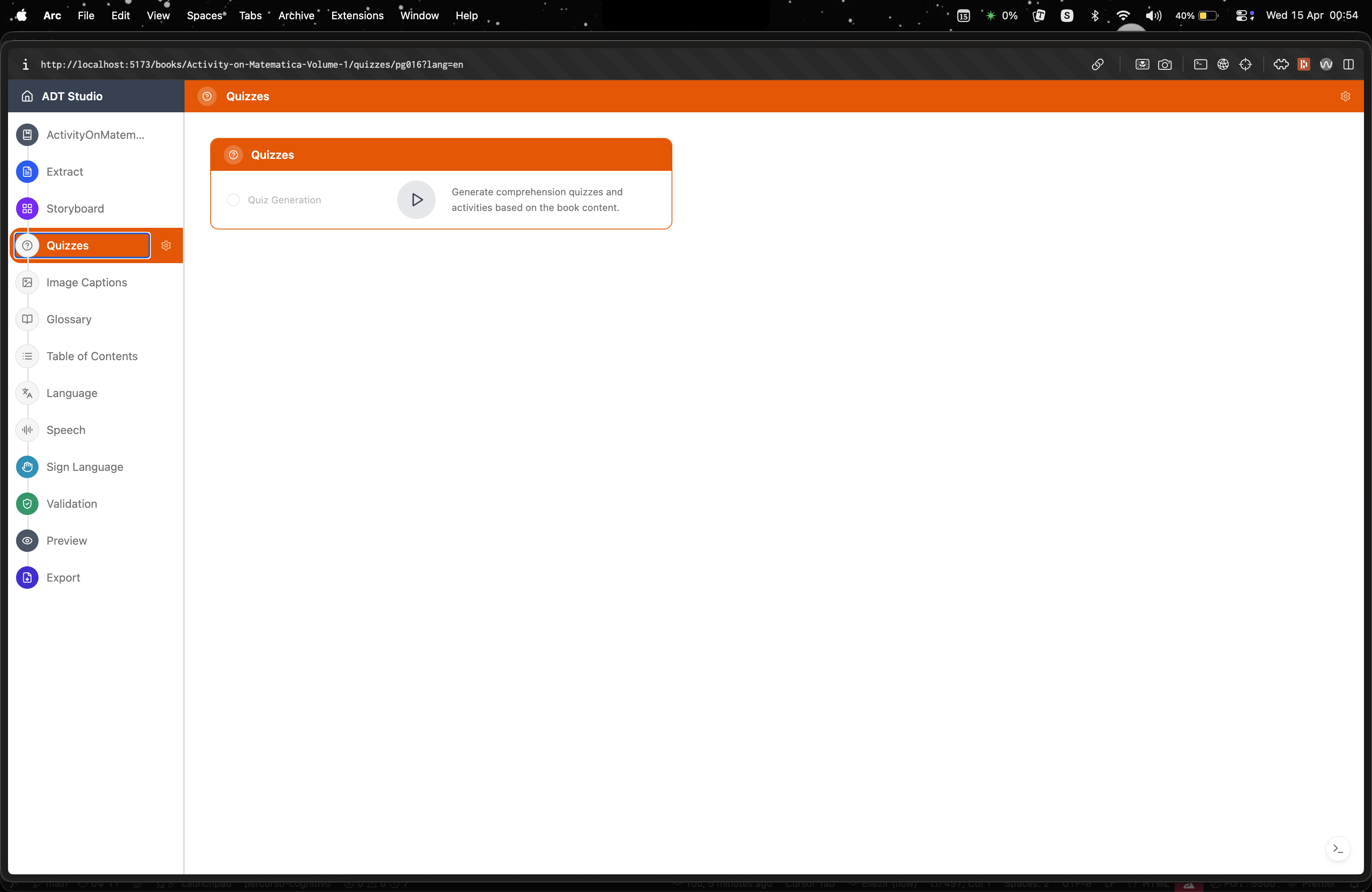
Task: Open the Wi-Fi menu bar icon
Action: [1123, 16]
